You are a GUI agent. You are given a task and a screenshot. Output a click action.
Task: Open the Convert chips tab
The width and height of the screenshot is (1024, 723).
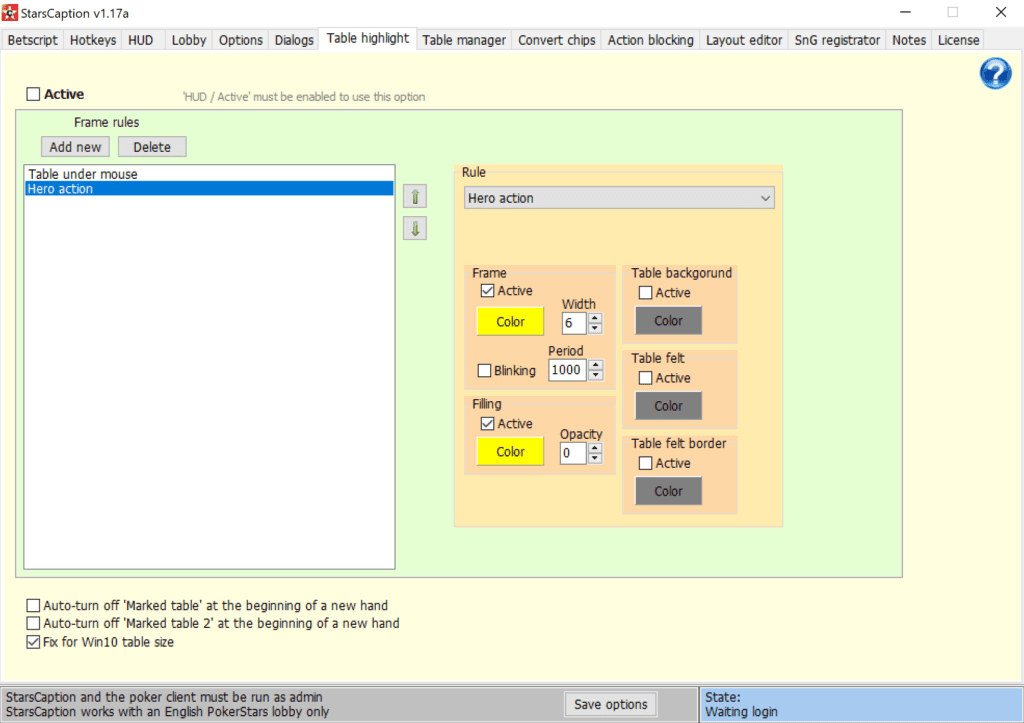pyautogui.click(x=556, y=40)
